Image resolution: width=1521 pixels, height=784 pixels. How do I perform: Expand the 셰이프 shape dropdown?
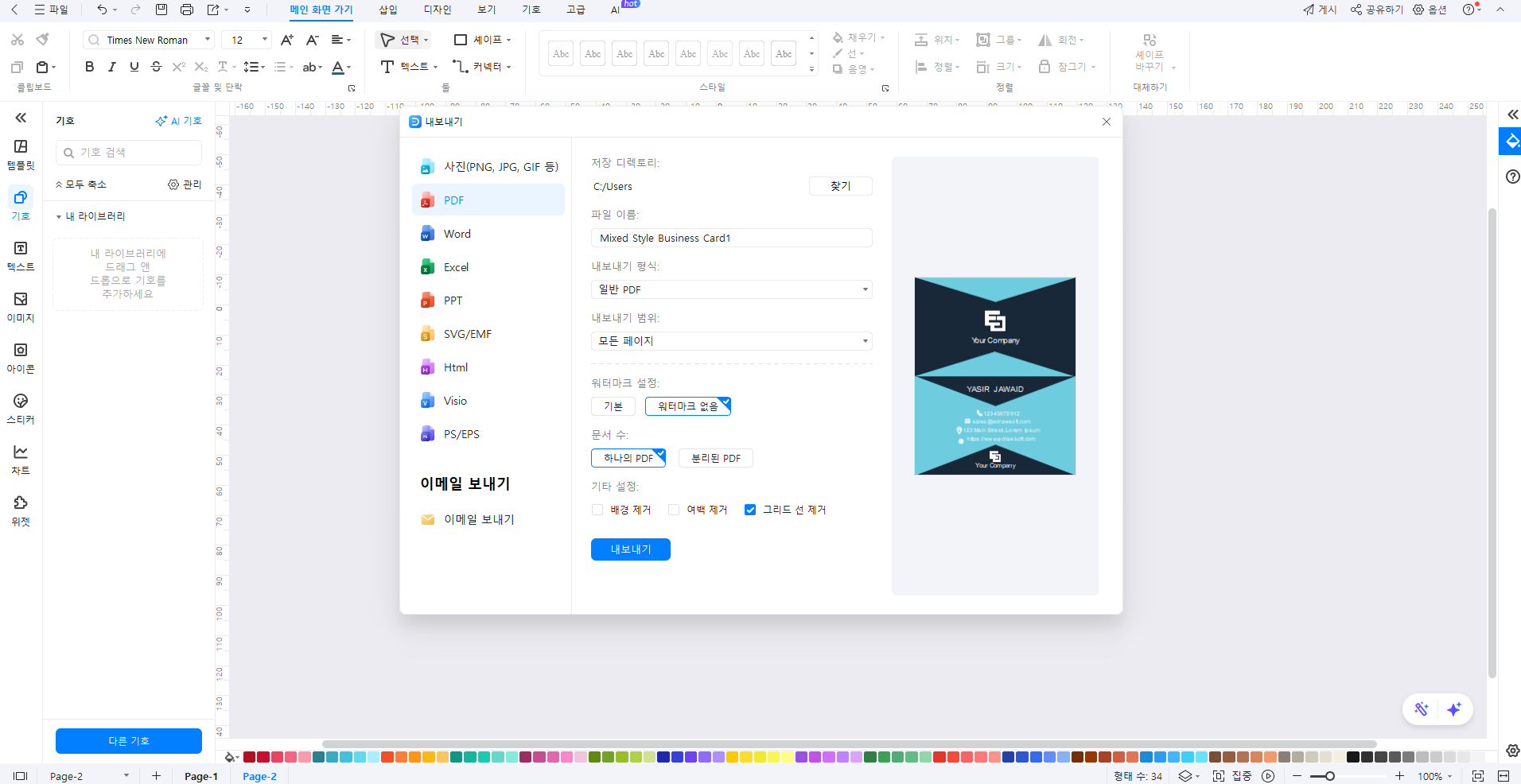[509, 40]
